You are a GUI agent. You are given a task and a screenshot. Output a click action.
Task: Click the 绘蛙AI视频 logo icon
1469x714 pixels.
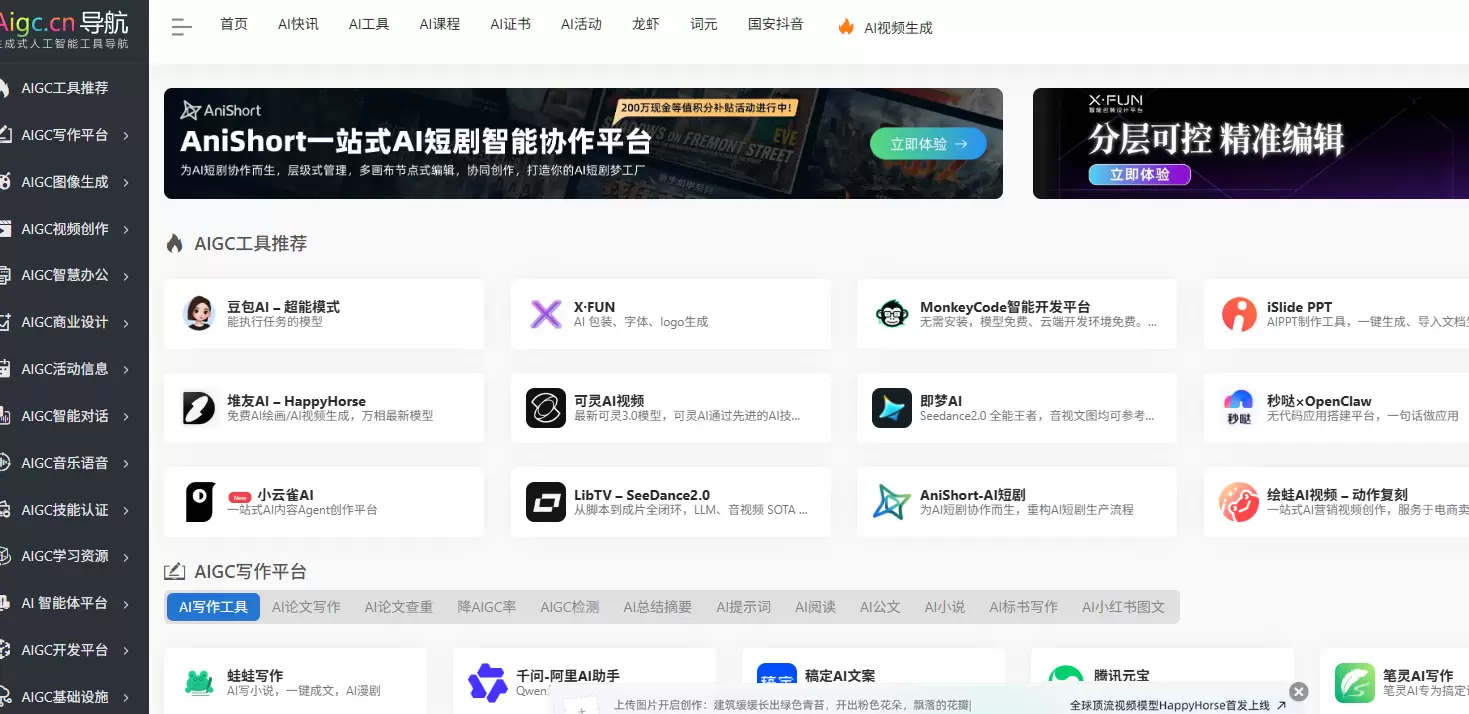tap(1239, 502)
